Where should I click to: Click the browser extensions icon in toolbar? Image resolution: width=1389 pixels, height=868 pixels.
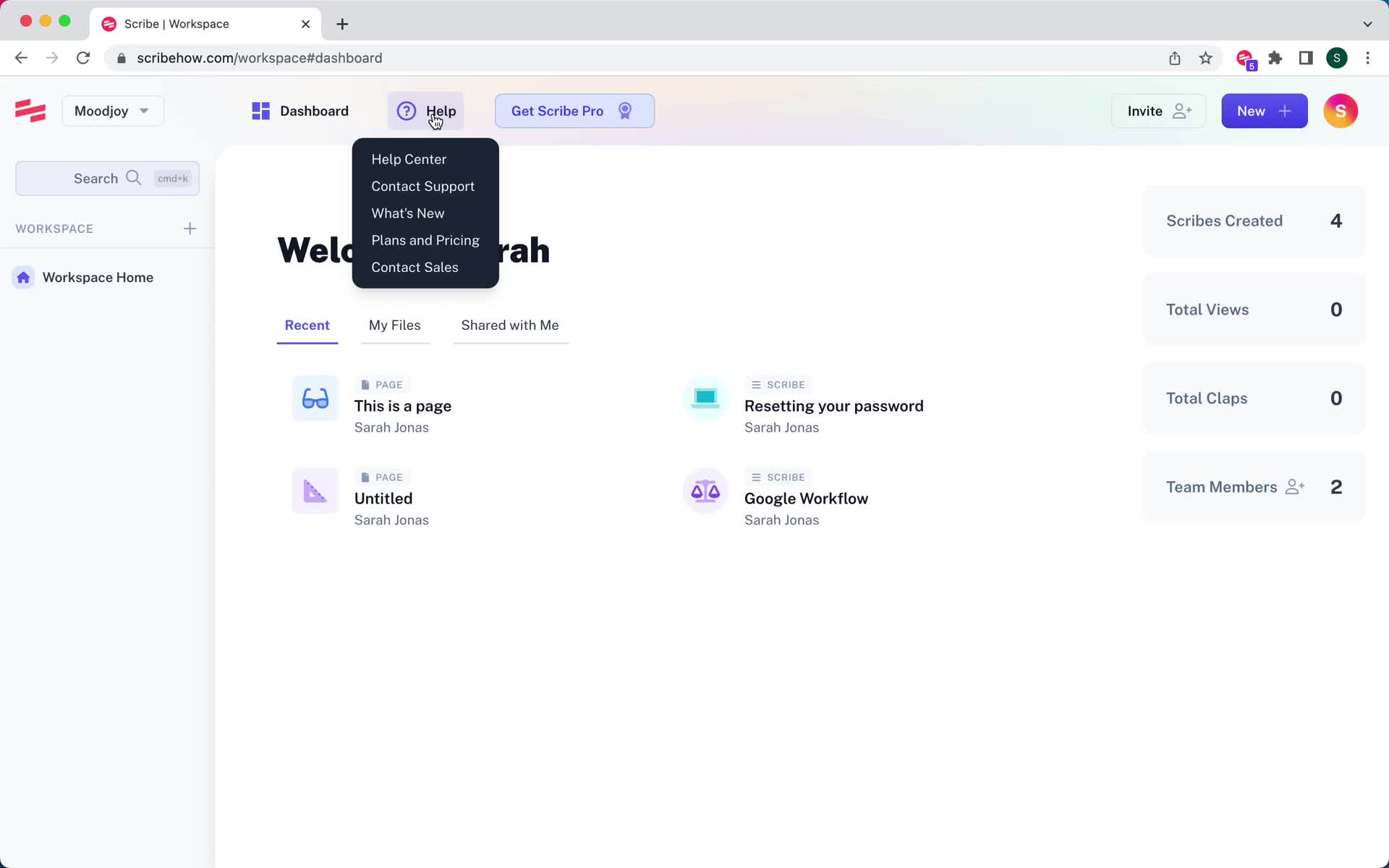click(x=1276, y=57)
